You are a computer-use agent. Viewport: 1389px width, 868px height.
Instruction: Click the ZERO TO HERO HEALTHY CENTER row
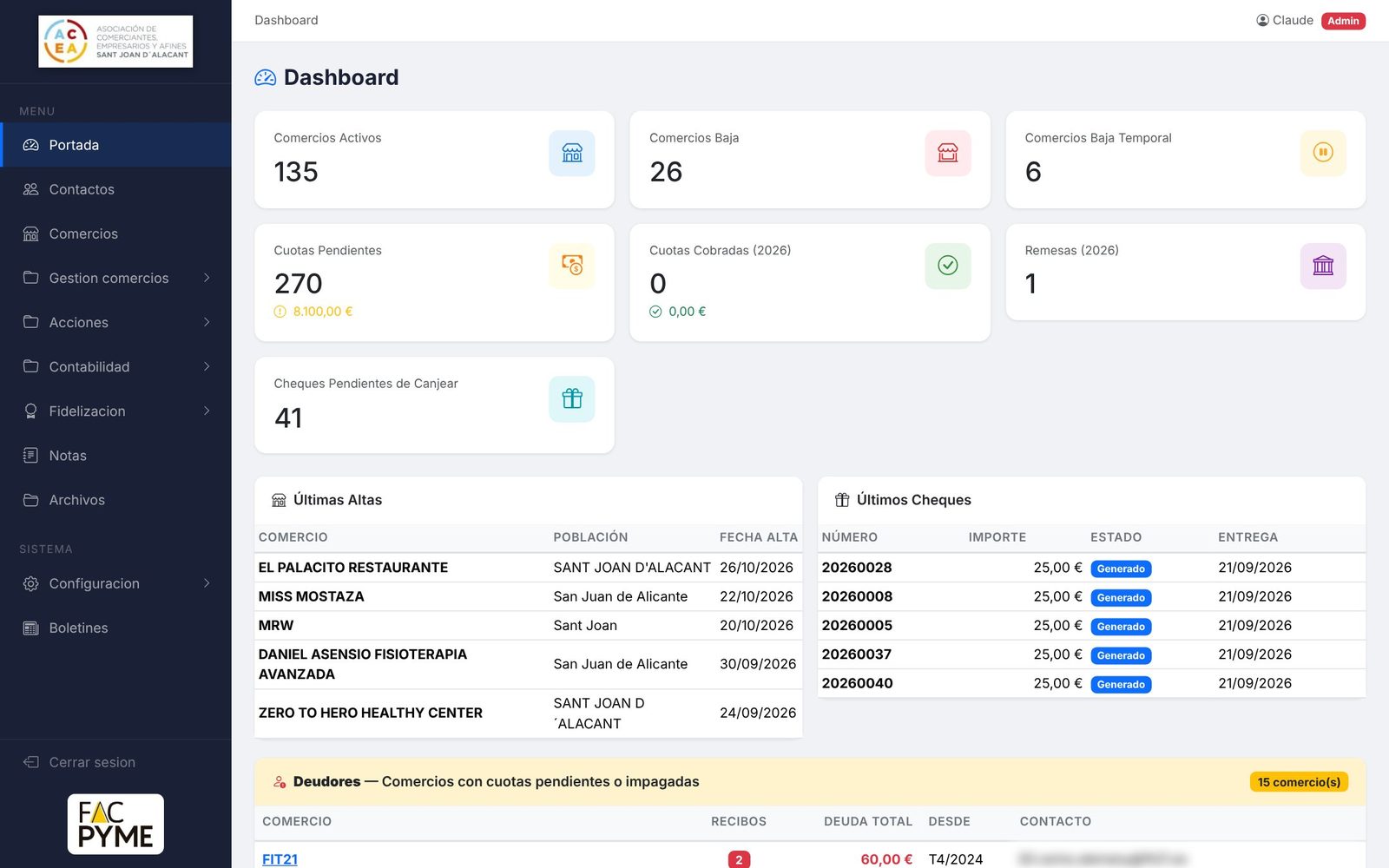[528, 713]
